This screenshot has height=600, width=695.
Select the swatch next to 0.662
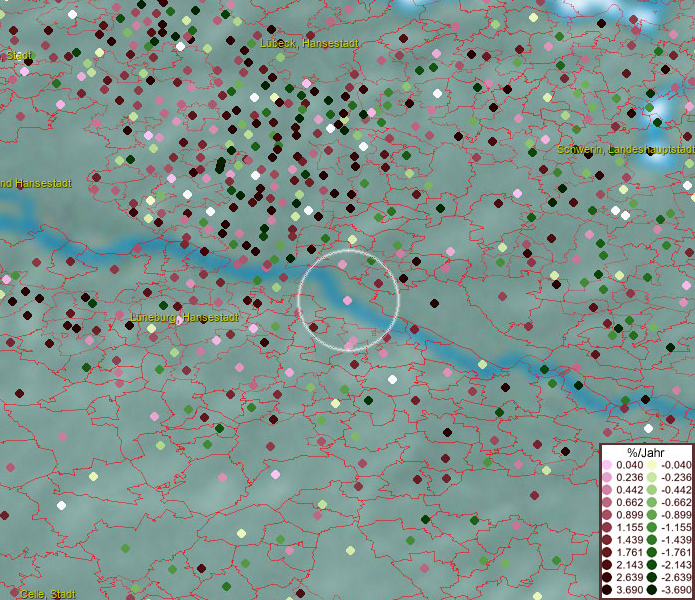(607, 503)
